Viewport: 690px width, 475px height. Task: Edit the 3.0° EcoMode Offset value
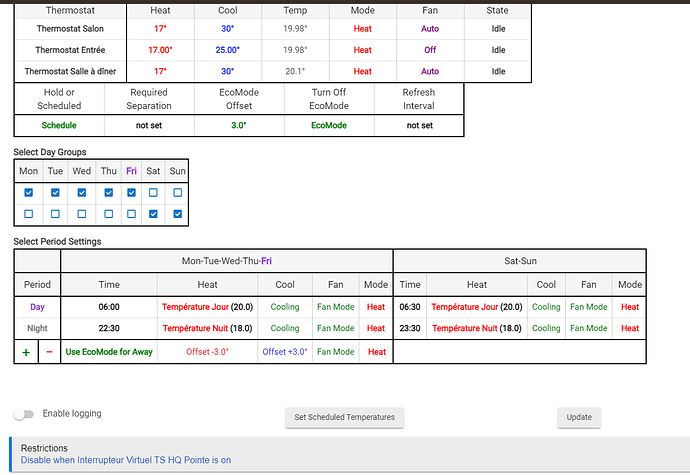tap(239, 126)
